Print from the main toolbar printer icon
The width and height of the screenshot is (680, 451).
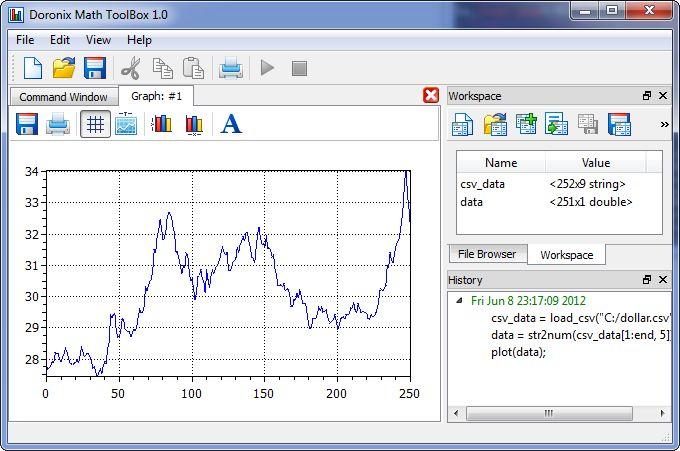(231, 69)
